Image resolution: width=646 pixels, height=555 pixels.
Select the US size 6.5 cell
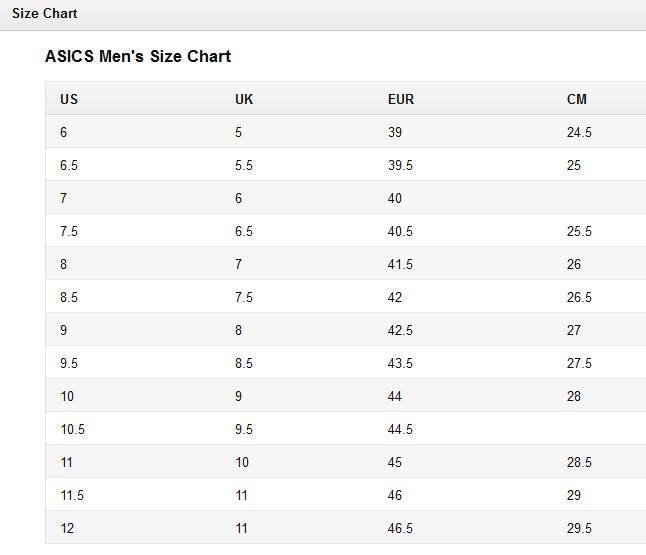tap(69, 166)
